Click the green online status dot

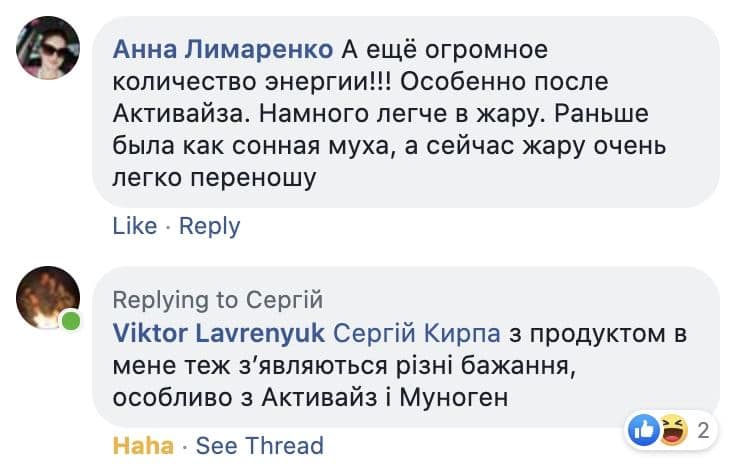coord(72,321)
